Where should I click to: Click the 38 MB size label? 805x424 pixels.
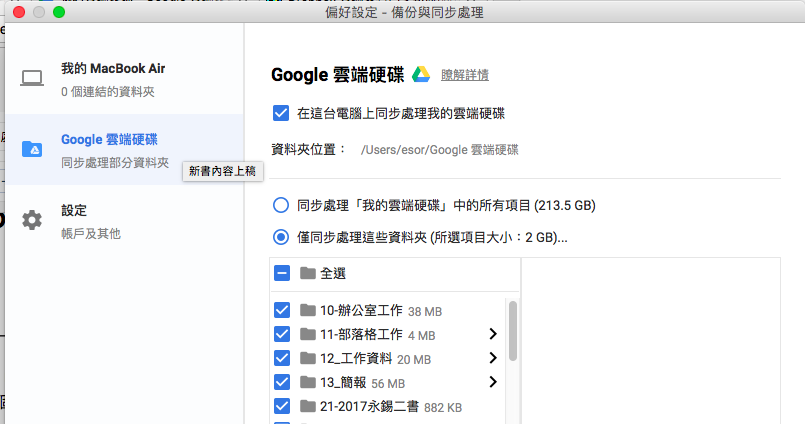point(425,312)
